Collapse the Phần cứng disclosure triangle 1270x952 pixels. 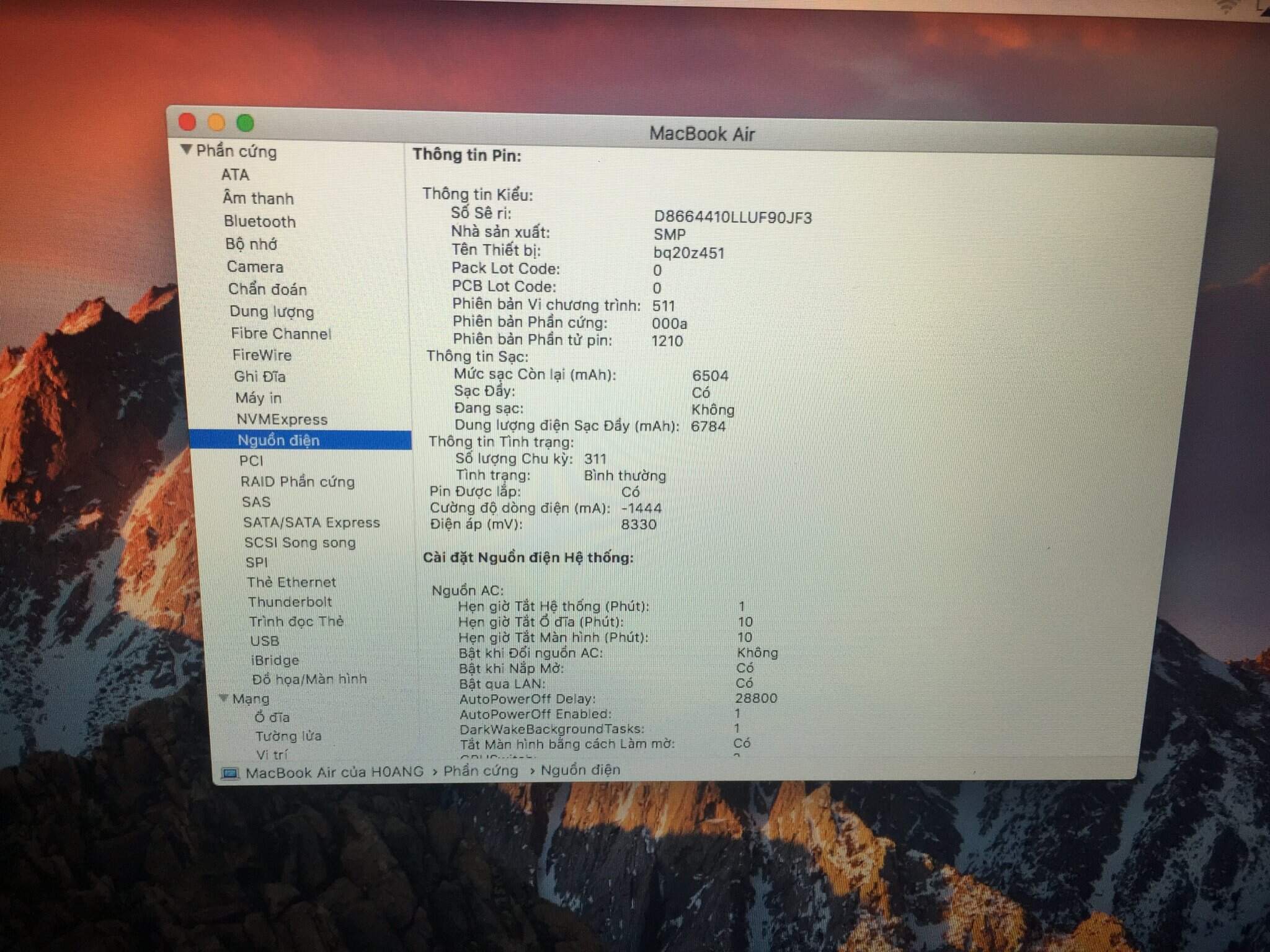click(x=186, y=150)
